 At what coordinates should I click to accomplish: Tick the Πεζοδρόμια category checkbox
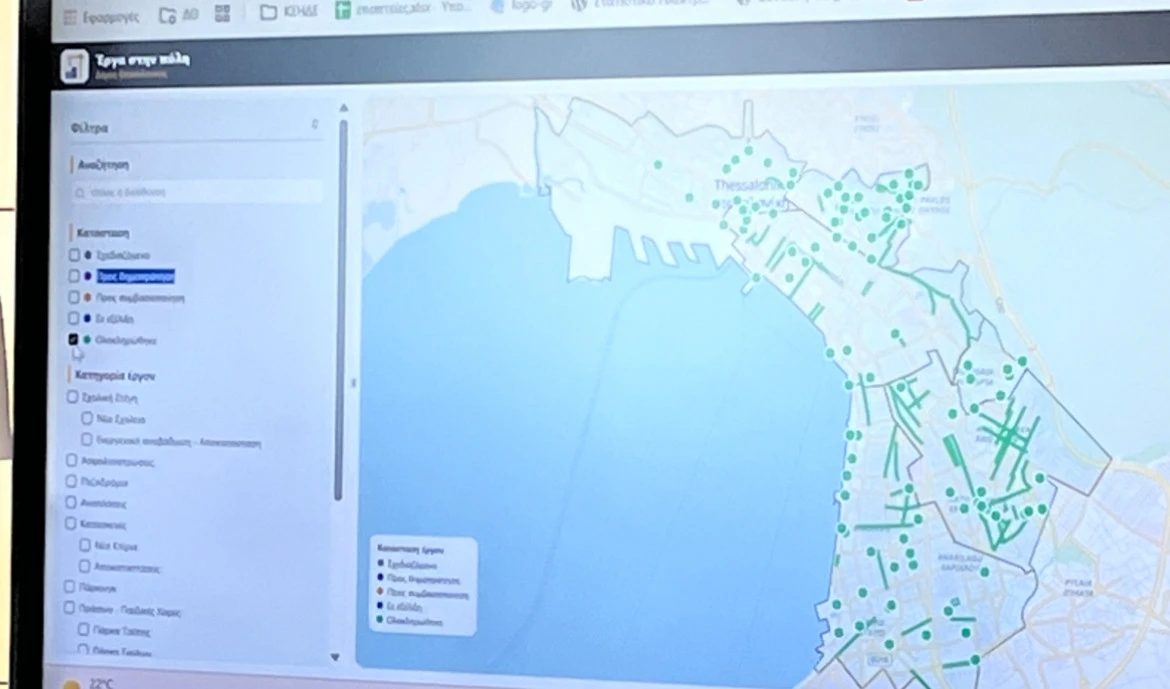pos(72,481)
